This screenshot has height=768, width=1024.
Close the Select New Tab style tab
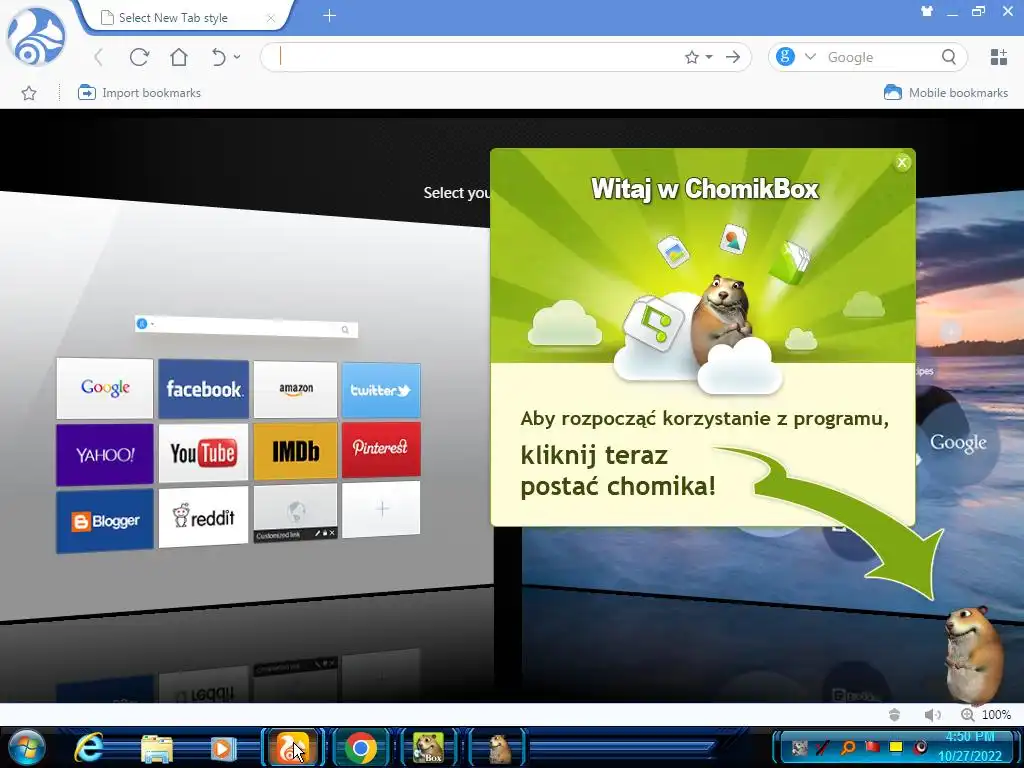tap(270, 18)
